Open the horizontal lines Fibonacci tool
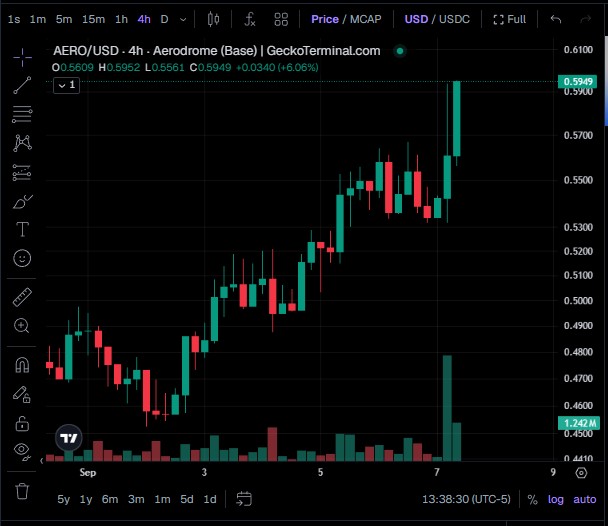608x526 pixels. pyautogui.click(x=22, y=114)
